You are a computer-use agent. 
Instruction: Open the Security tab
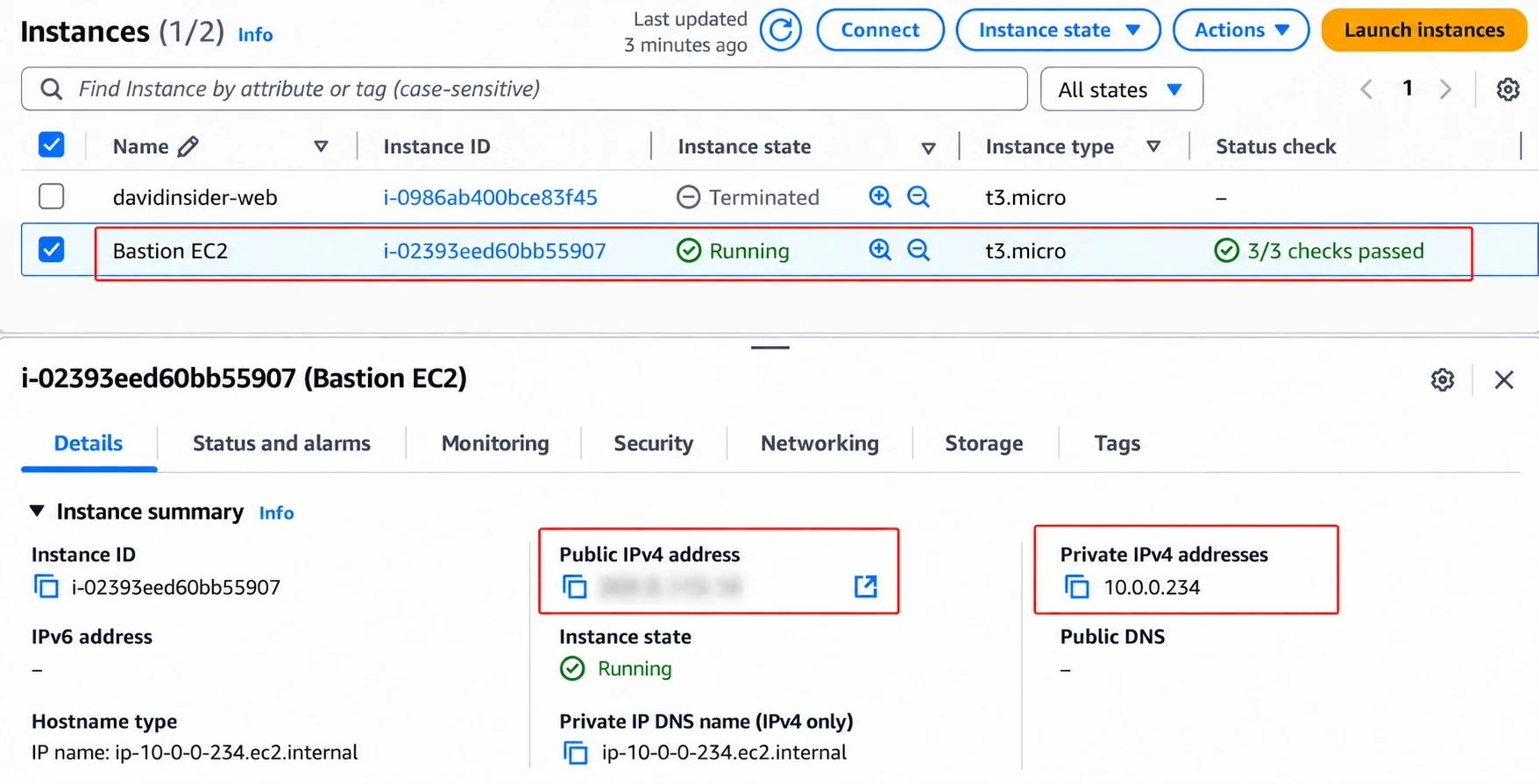(x=653, y=443)
